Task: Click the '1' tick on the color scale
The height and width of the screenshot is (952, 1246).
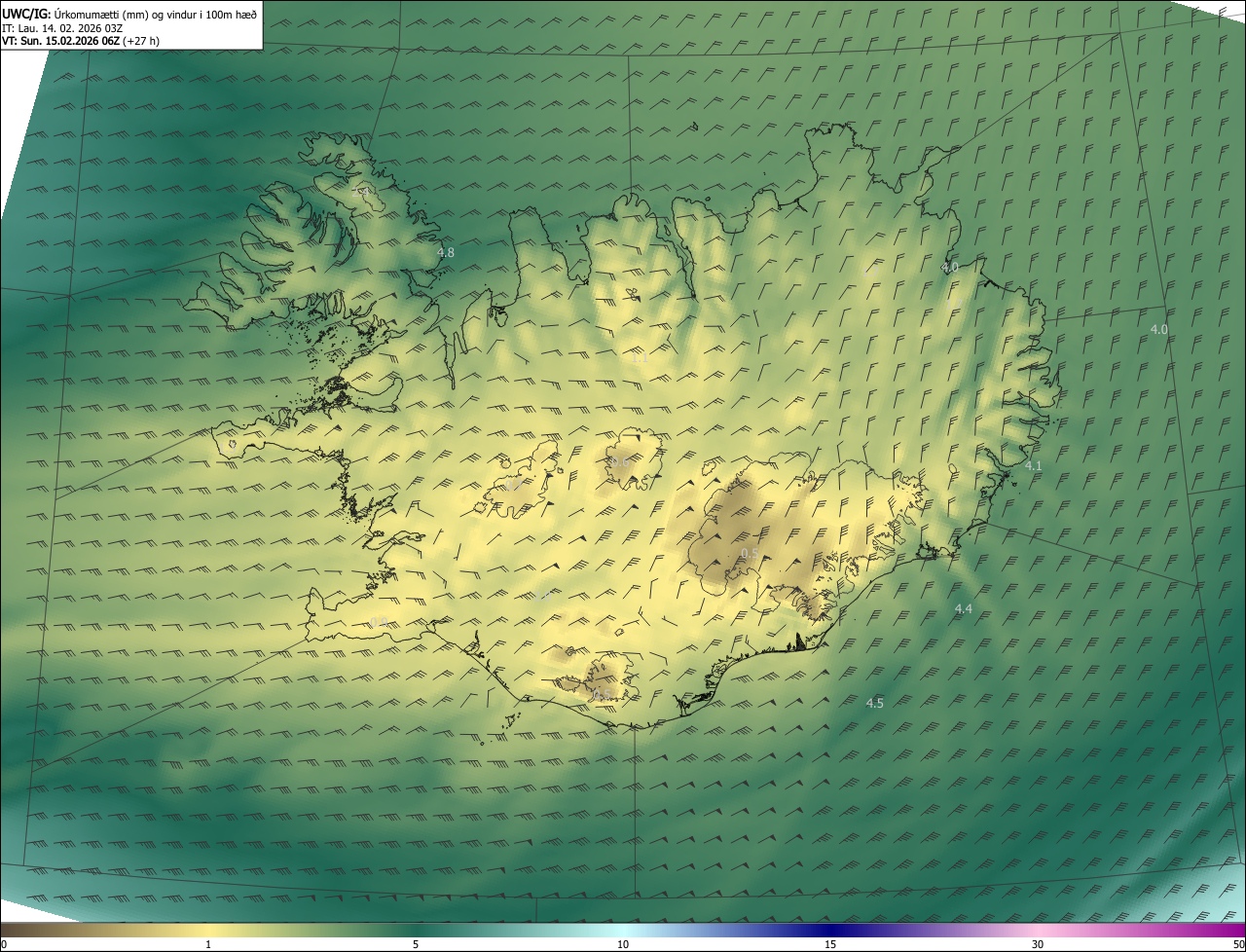Action: click(x=208, y=945)
